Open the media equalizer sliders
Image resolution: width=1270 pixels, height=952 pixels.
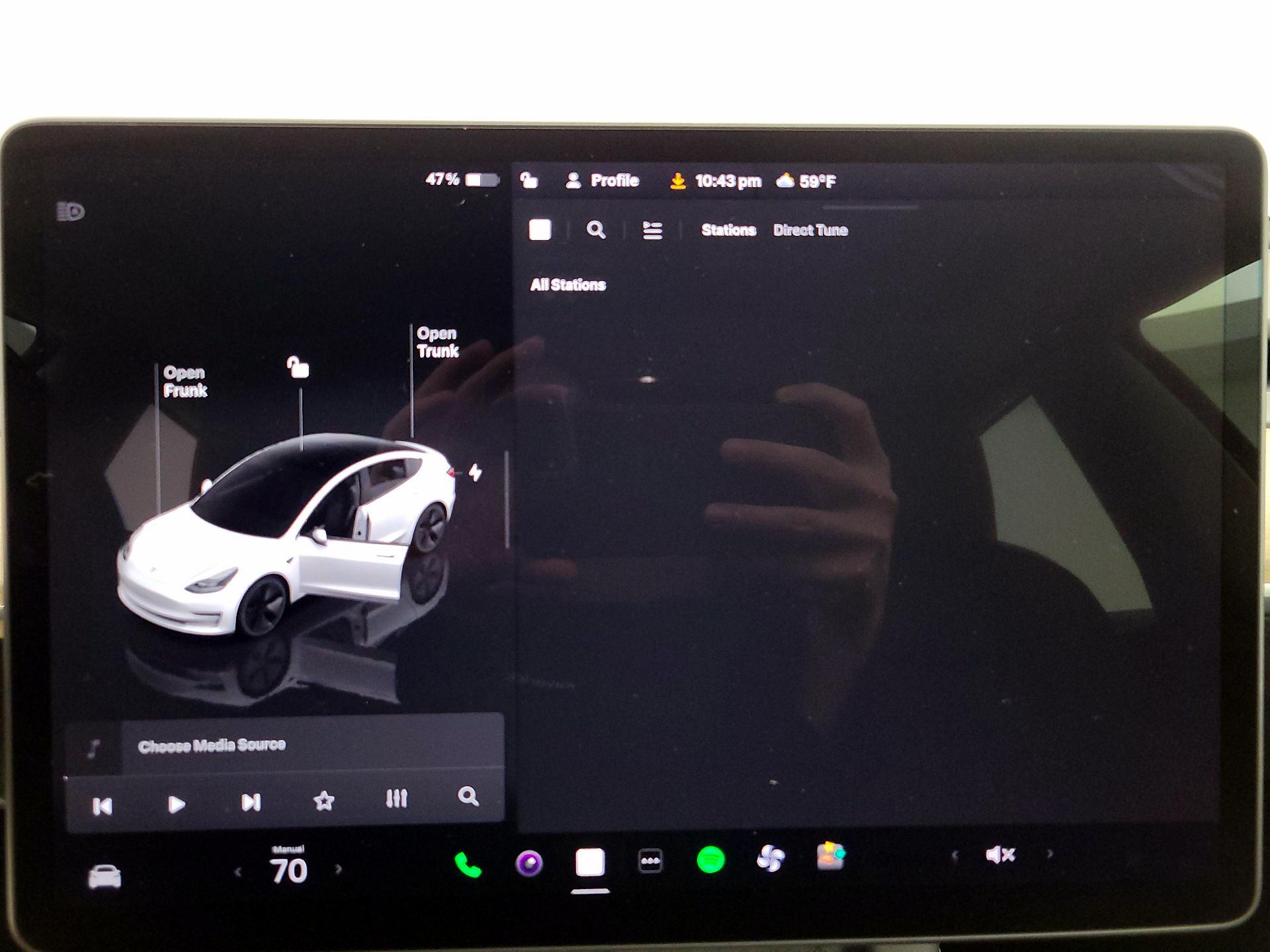[396, 799]
